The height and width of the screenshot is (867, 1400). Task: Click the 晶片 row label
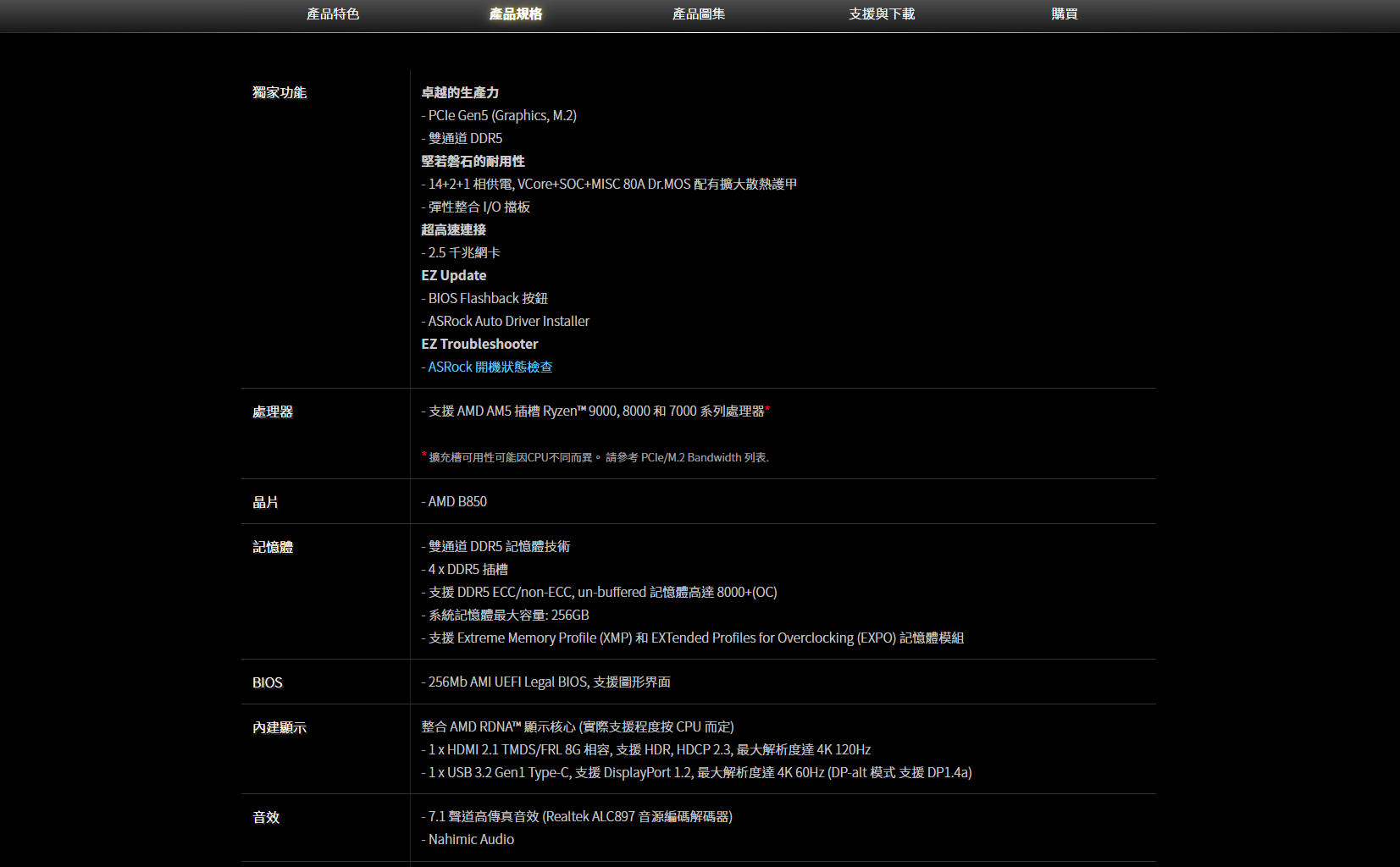(265, 503)
